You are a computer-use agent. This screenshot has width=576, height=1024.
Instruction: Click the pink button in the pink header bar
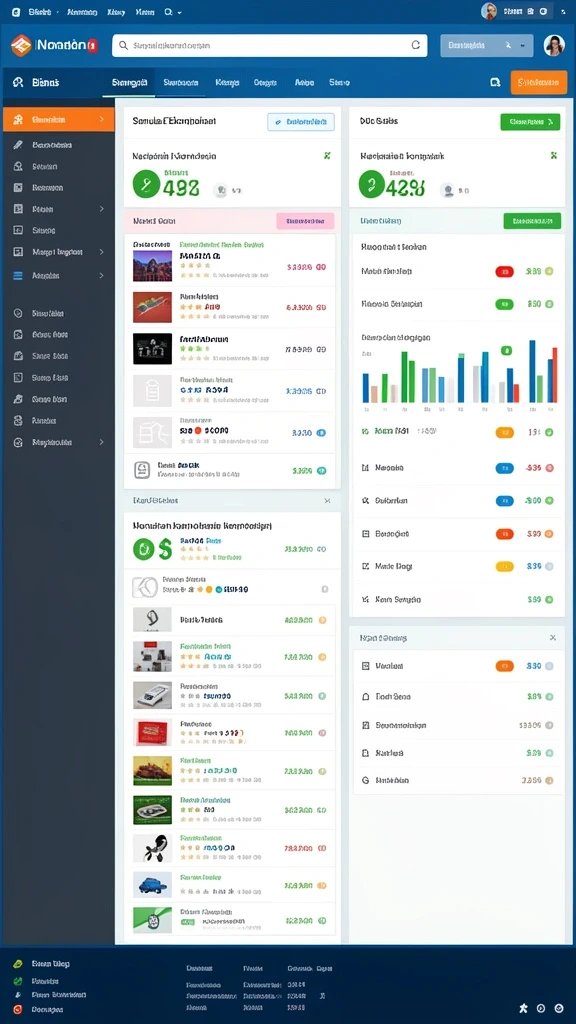click(x=305, y=221)
